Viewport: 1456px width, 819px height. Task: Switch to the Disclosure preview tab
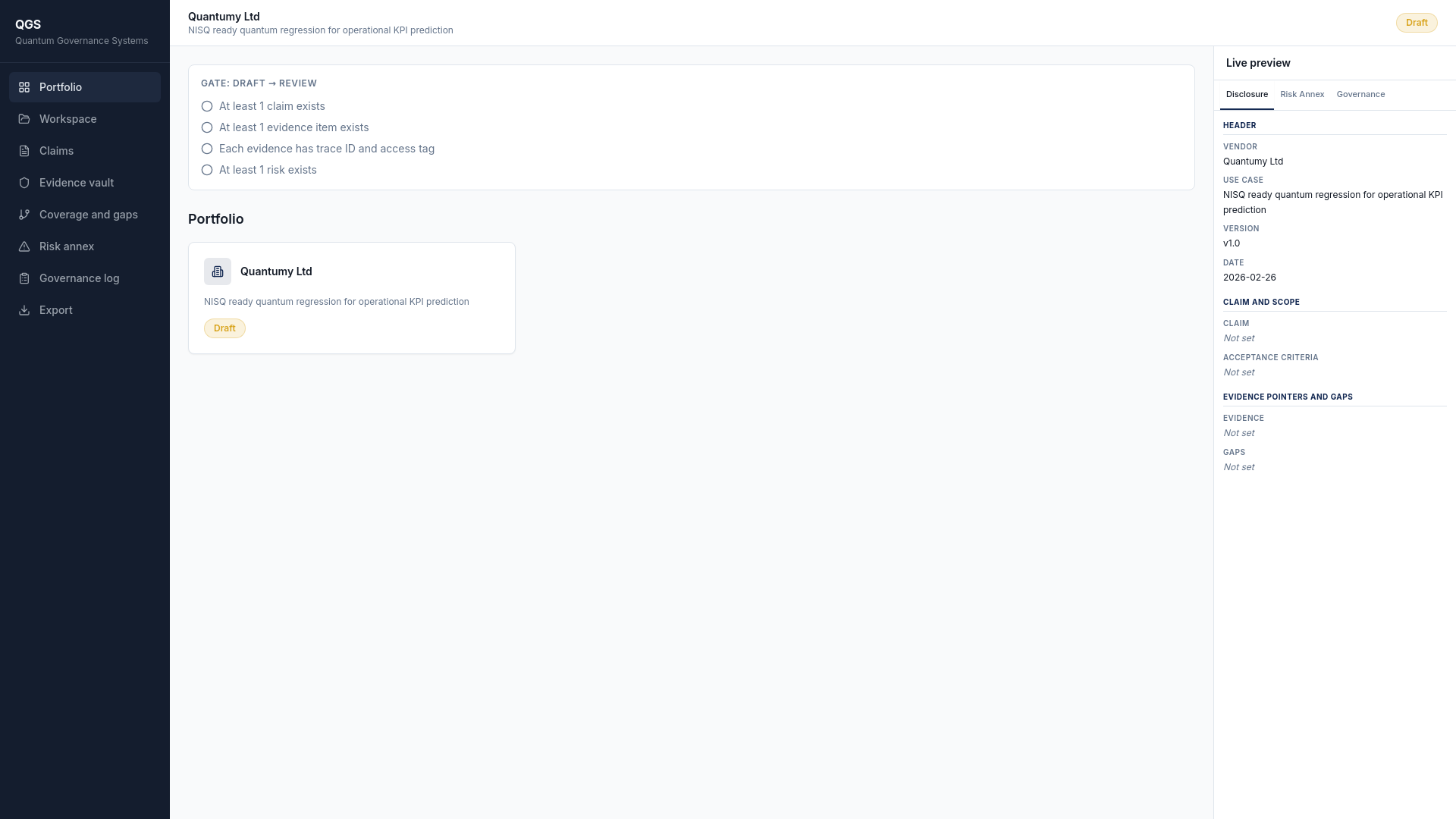[1247, 94]
